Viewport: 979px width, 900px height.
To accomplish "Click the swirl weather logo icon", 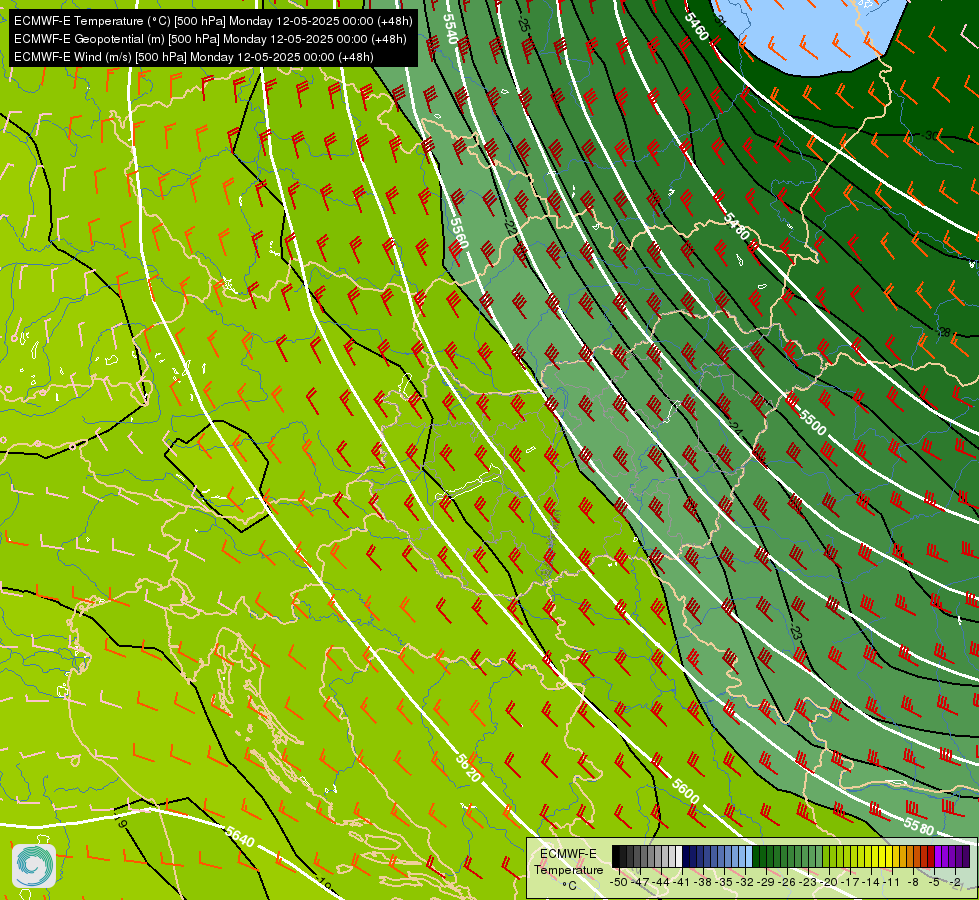I will (x=34, y=866).
